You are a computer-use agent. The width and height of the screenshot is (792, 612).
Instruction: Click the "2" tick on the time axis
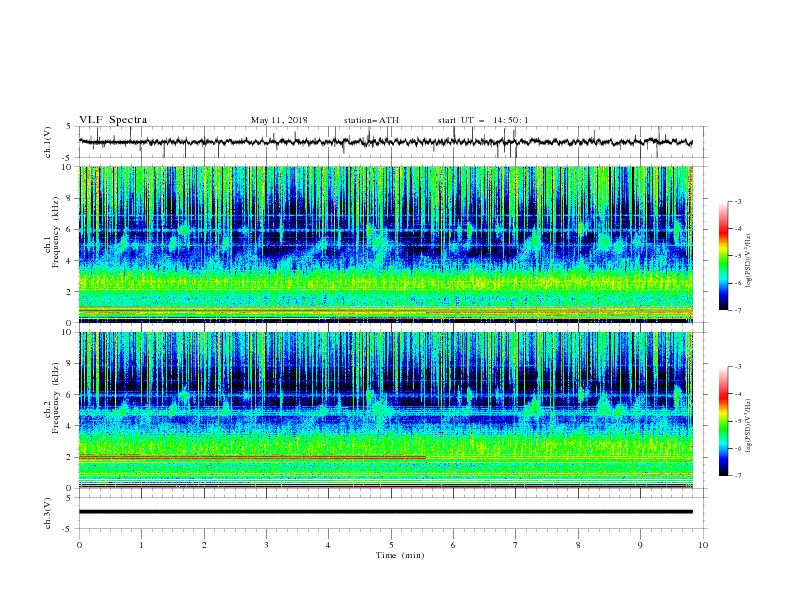(204, 545)
